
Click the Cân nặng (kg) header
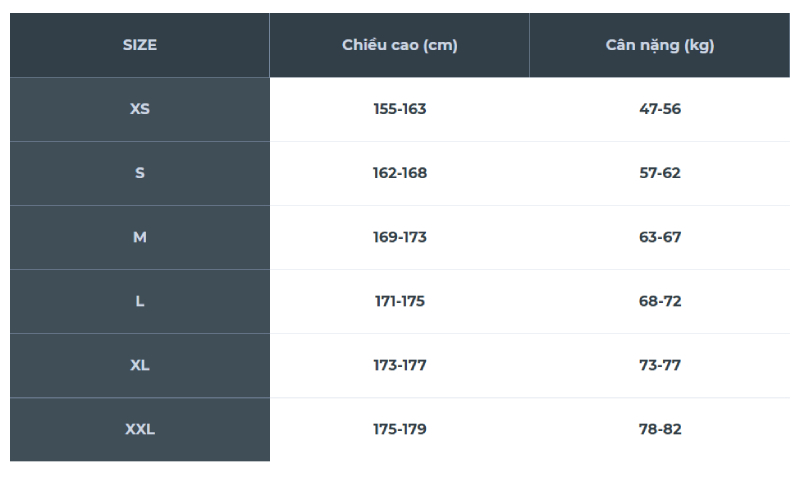660,45
